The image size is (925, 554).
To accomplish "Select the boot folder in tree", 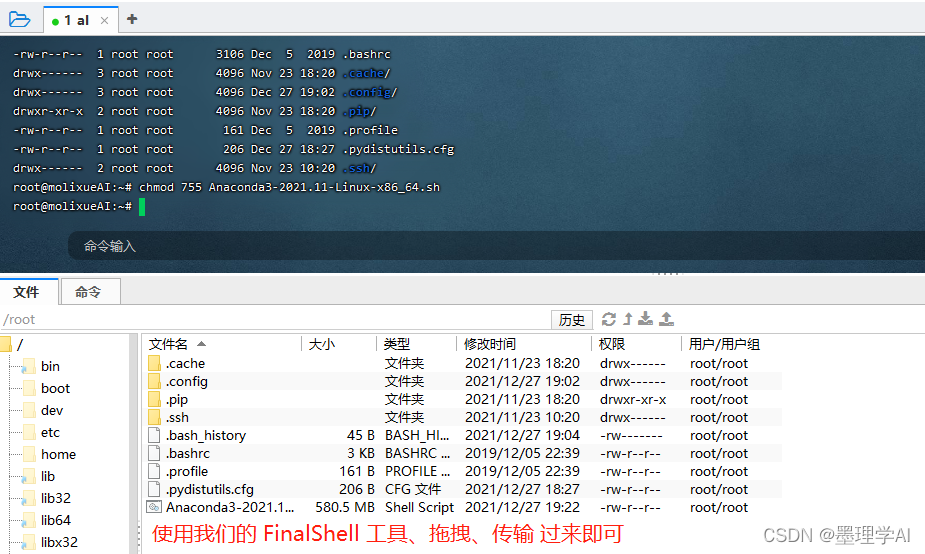I will click(55, 388).
